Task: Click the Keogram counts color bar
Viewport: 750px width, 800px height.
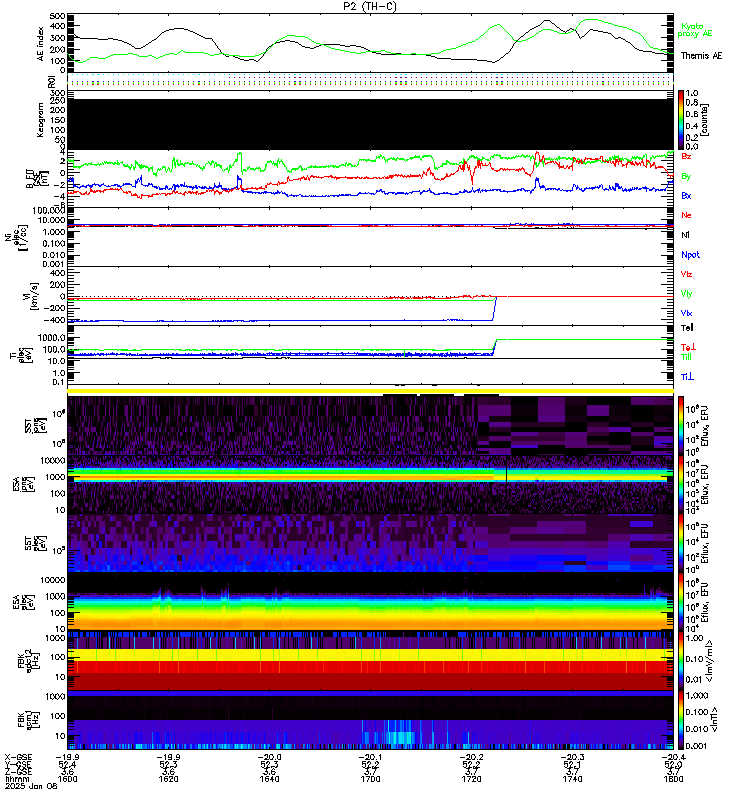Action: click(681, 120)
